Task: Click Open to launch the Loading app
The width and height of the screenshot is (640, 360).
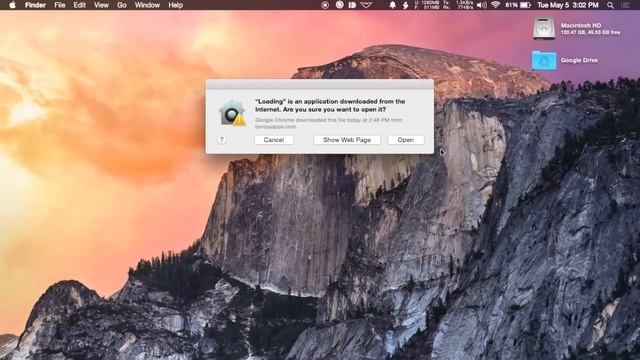Action: coord(405,140)
